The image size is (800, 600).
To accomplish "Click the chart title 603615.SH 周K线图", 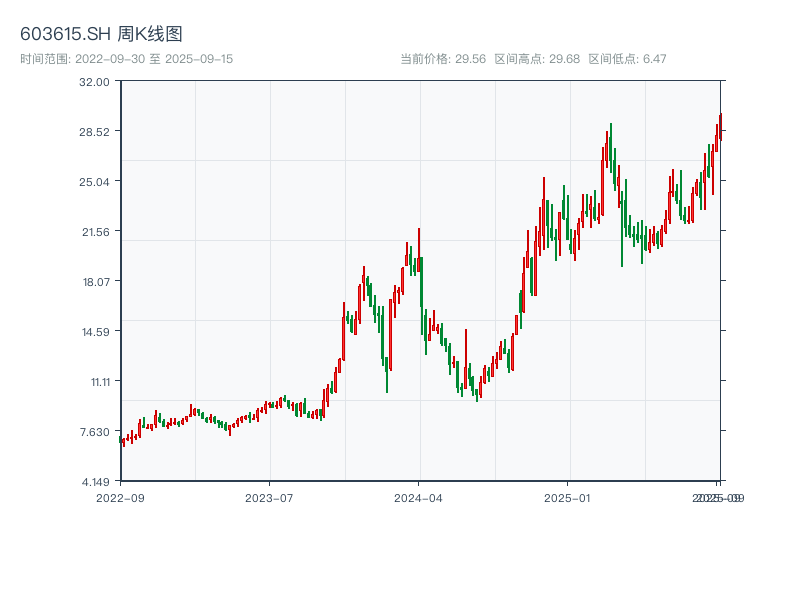I will (x=101, y=34).
